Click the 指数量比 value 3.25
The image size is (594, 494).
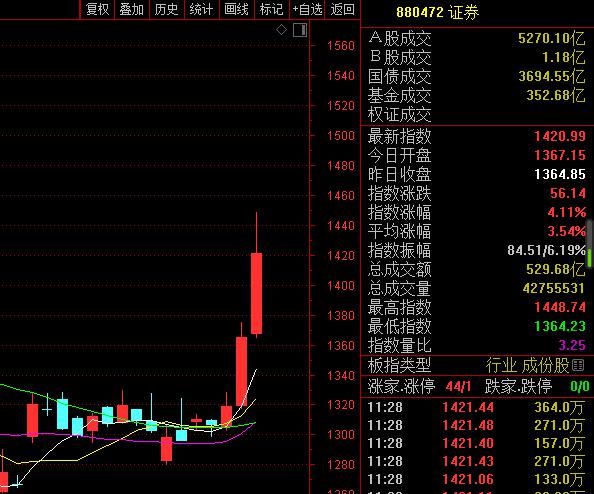(x=572, y=345)
